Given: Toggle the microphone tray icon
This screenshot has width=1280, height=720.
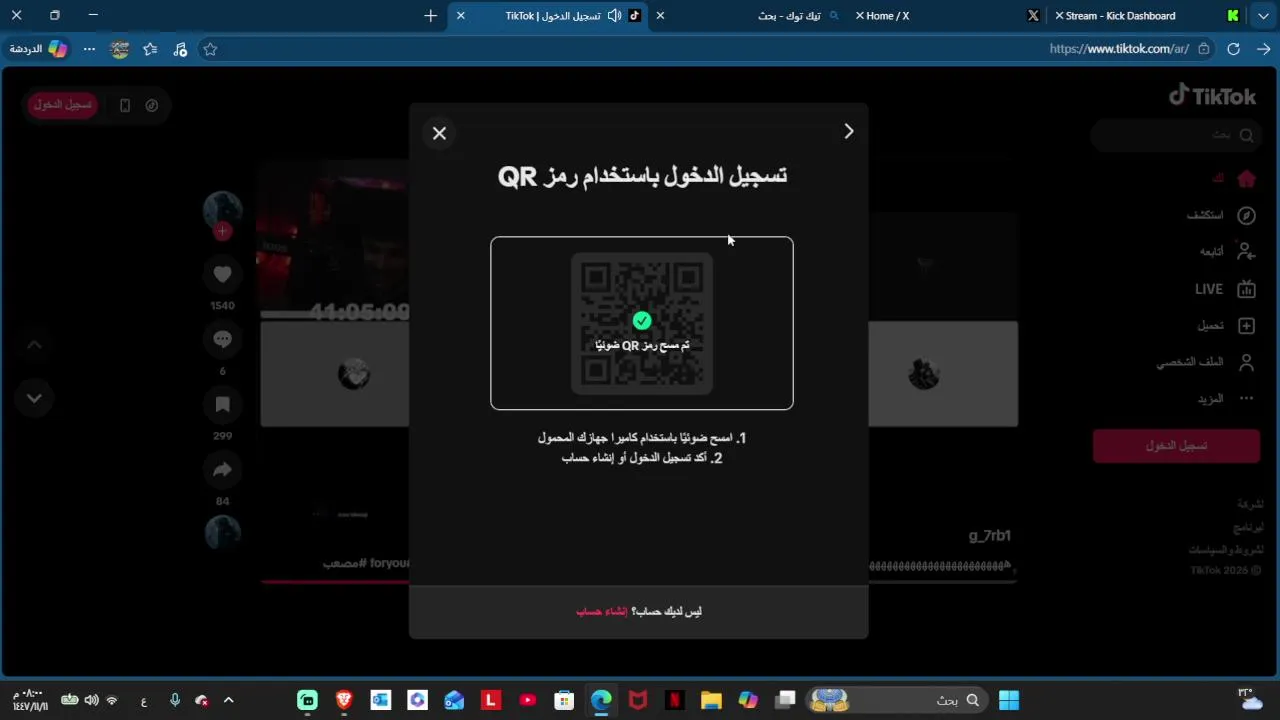Looking at the screenshot, I should (x=175, y=700).
